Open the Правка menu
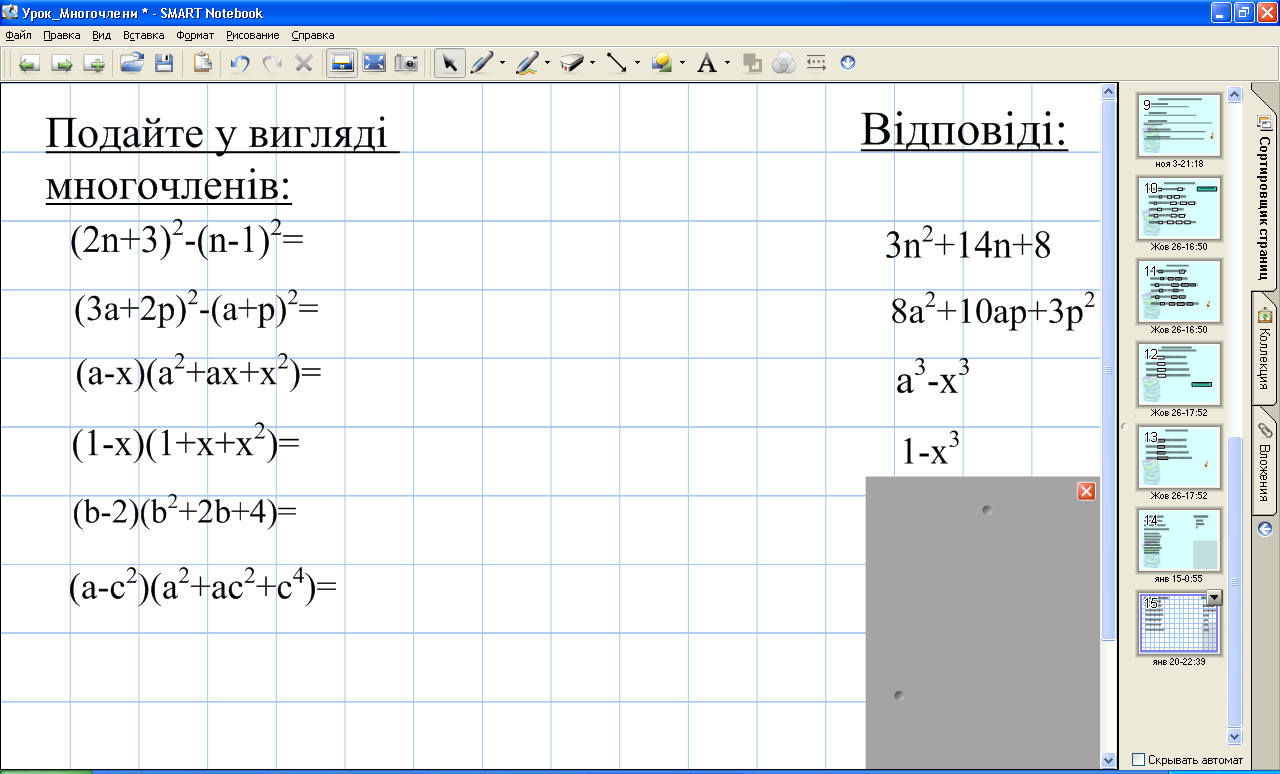Screen dimensions: 1280x774 tap(62, 35)
